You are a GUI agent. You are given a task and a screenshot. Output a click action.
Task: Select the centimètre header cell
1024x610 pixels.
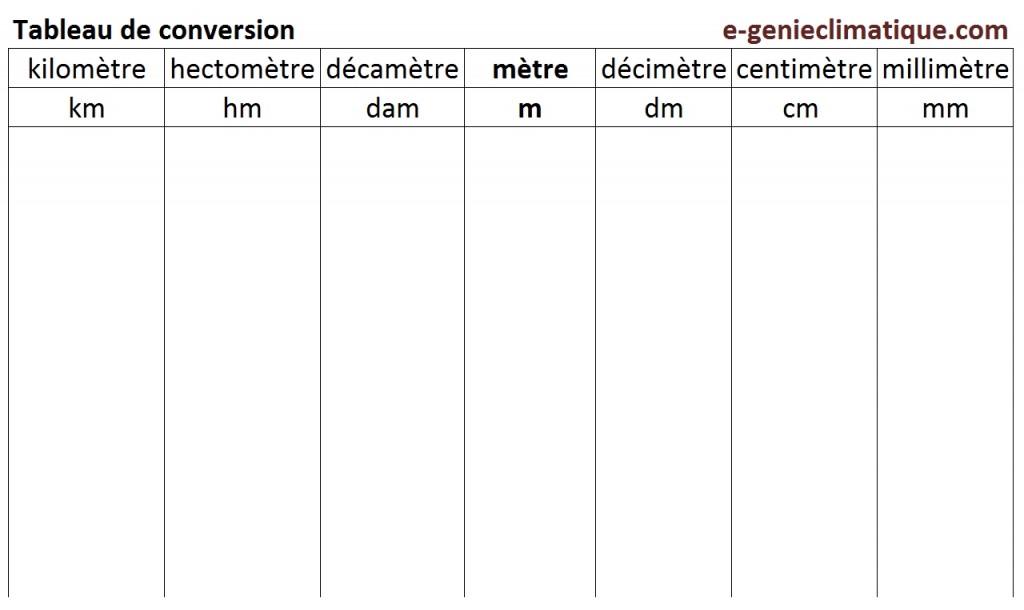pyautogui.click(x=804, y=69)
